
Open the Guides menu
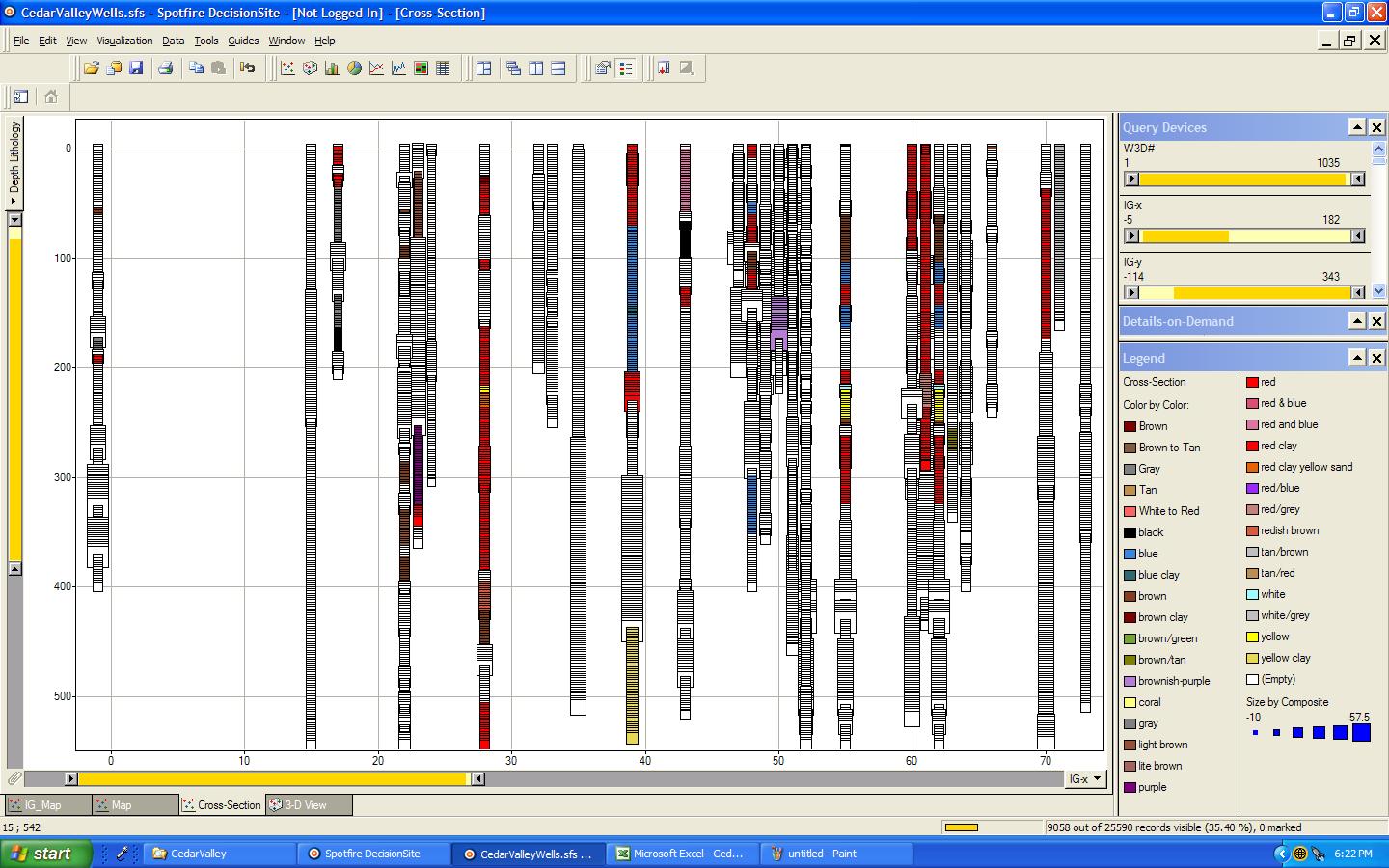pos(243,41)
